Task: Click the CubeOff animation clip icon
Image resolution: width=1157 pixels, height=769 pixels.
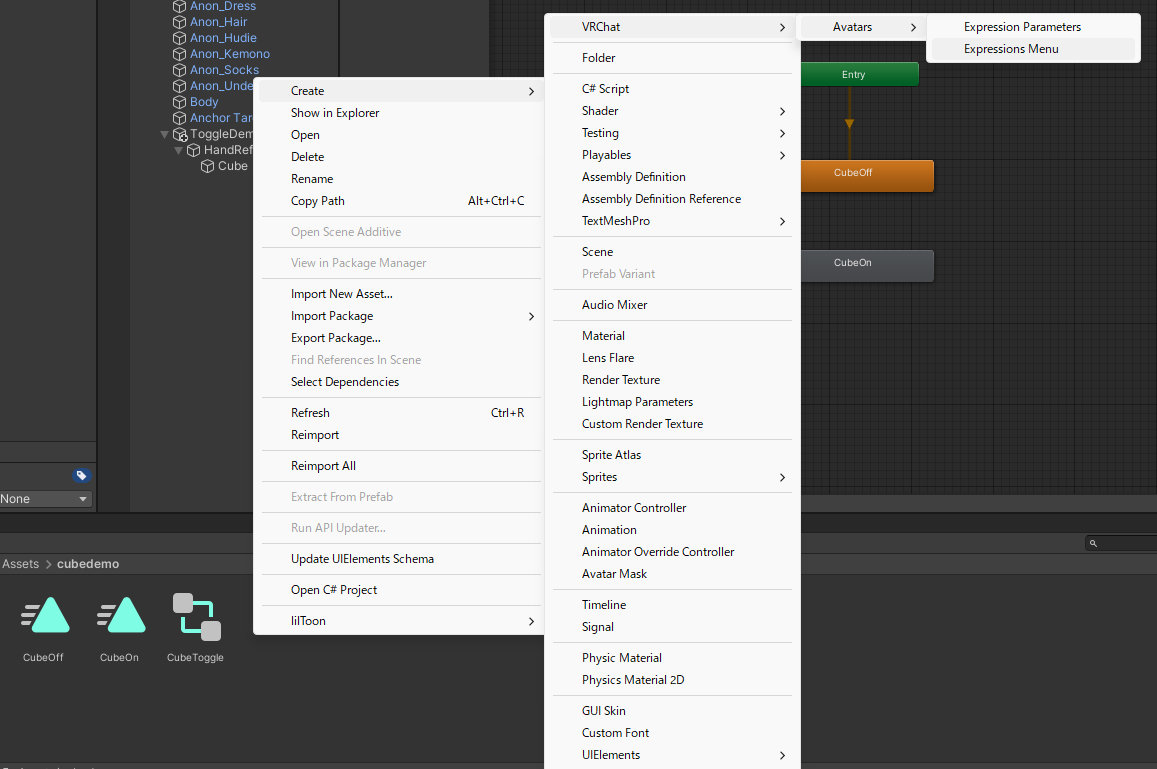Action: 45,615
